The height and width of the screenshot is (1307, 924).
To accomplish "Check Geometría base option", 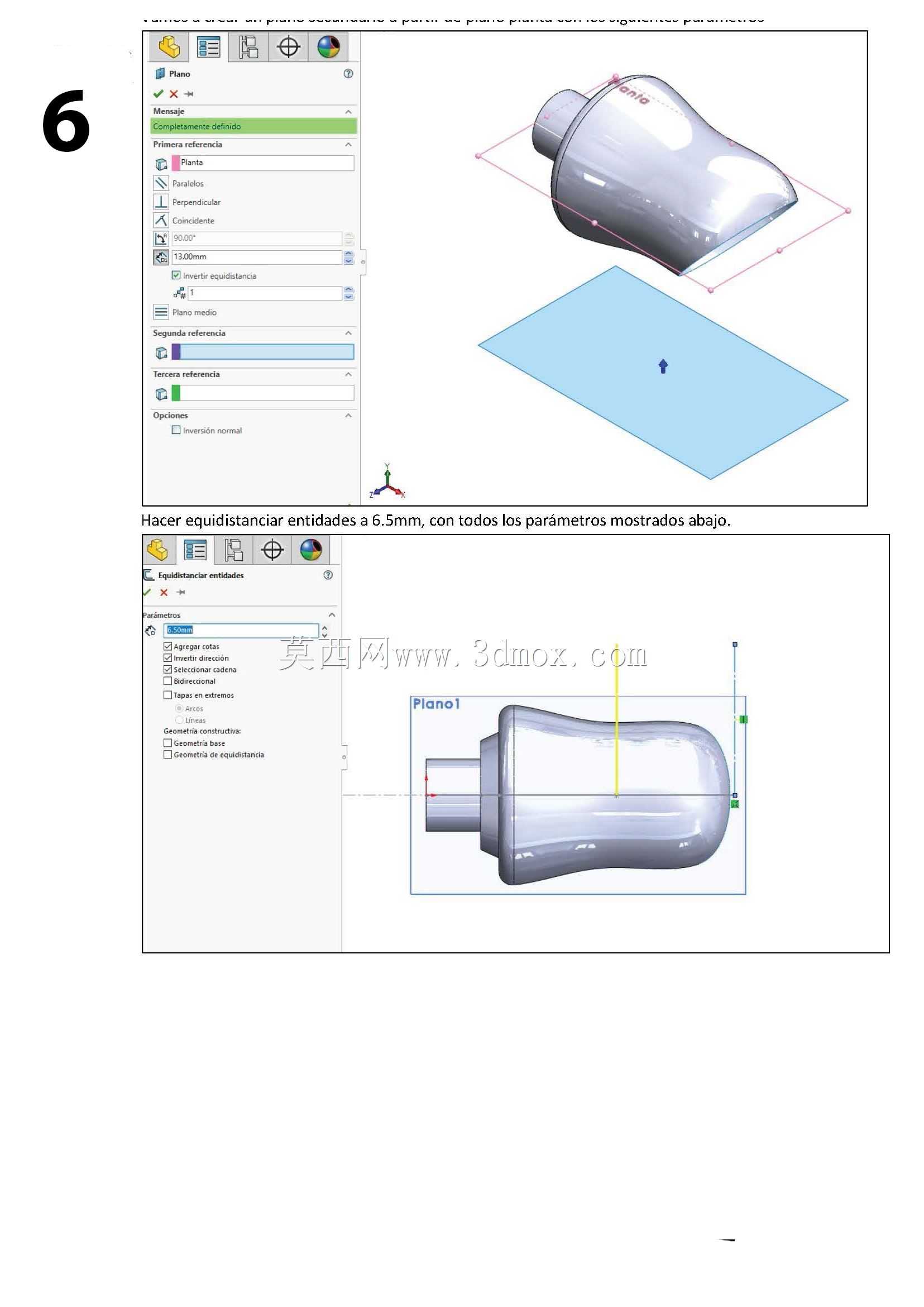I will (168, 743).
